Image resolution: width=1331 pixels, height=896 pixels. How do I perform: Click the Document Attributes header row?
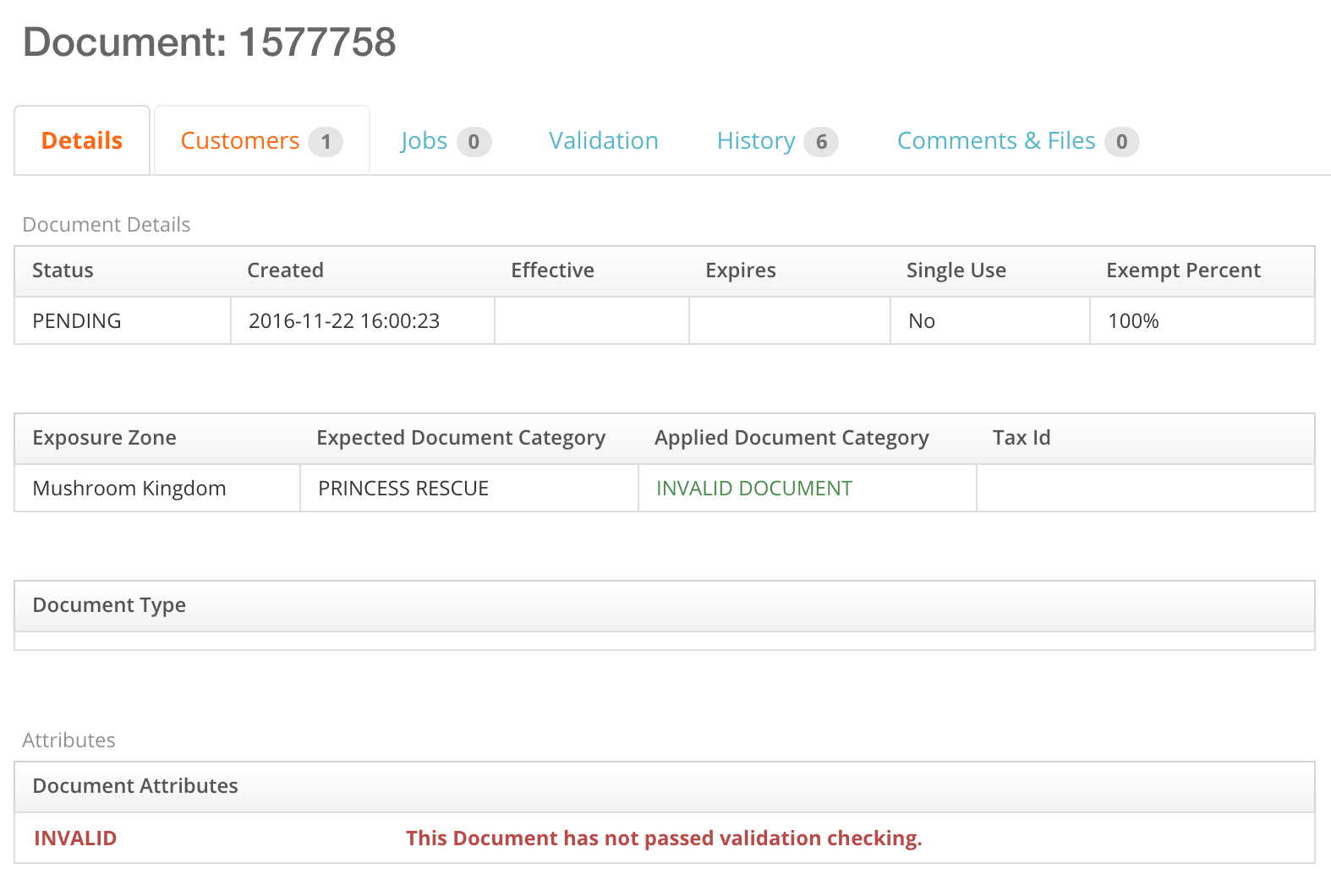click(135, 786)
